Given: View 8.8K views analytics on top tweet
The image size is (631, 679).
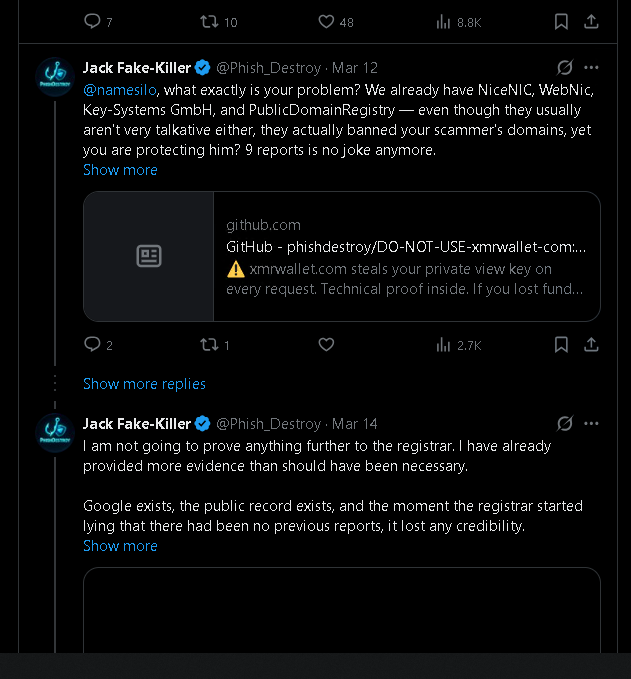Looking at the screenshot, I should coord(459,22).
